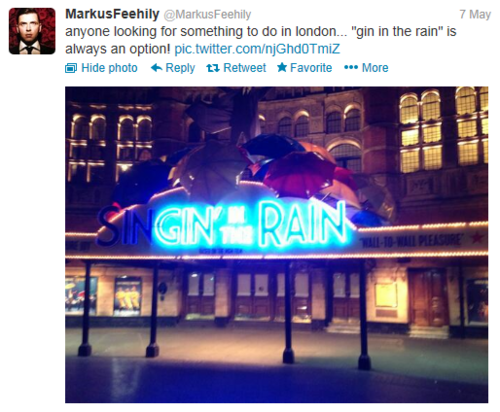Click the lit theatre windows at top right
The image size is (500, 412).
(x=443, y=130)
